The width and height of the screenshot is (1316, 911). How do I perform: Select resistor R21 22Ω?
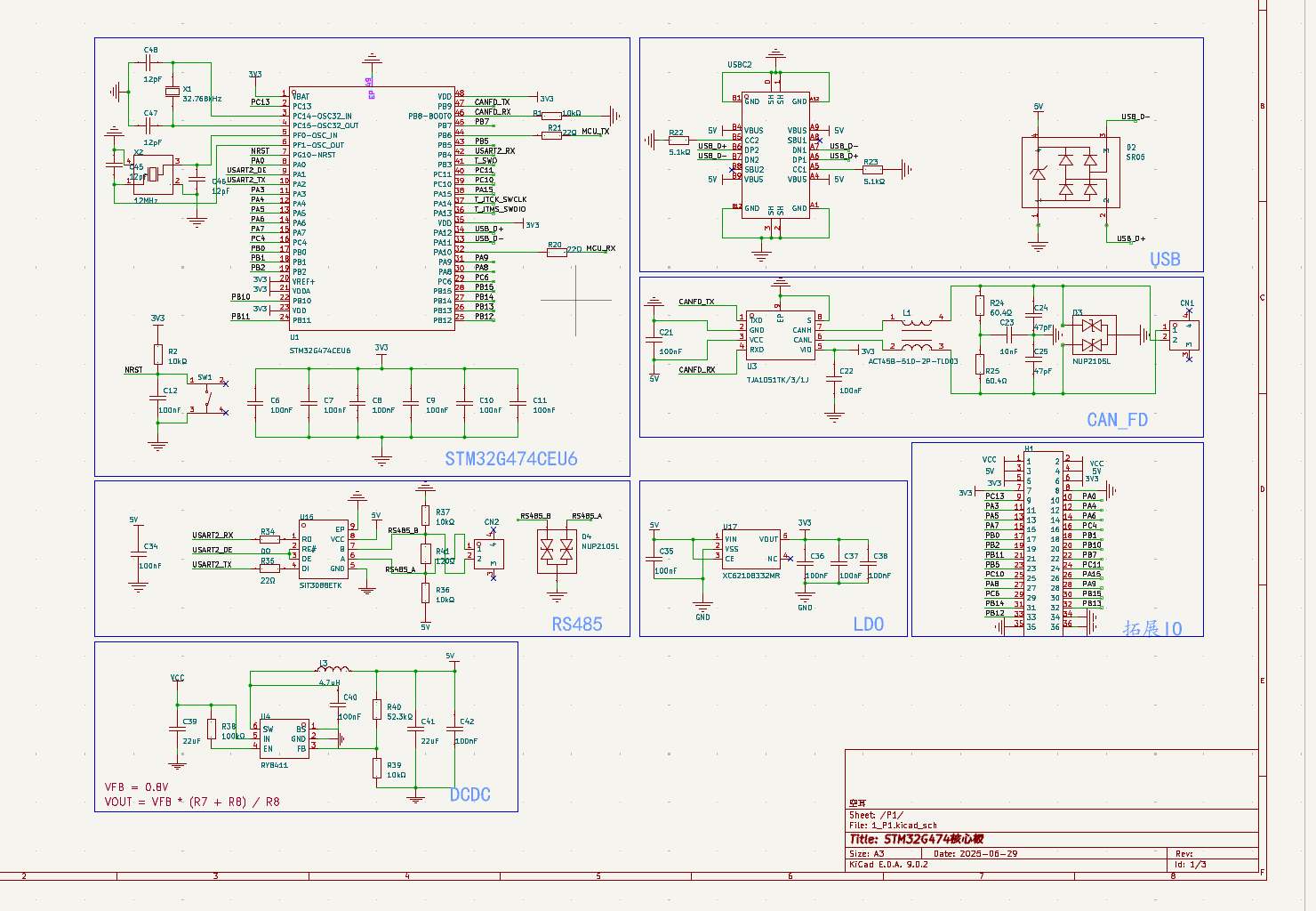tap(551, 134)
